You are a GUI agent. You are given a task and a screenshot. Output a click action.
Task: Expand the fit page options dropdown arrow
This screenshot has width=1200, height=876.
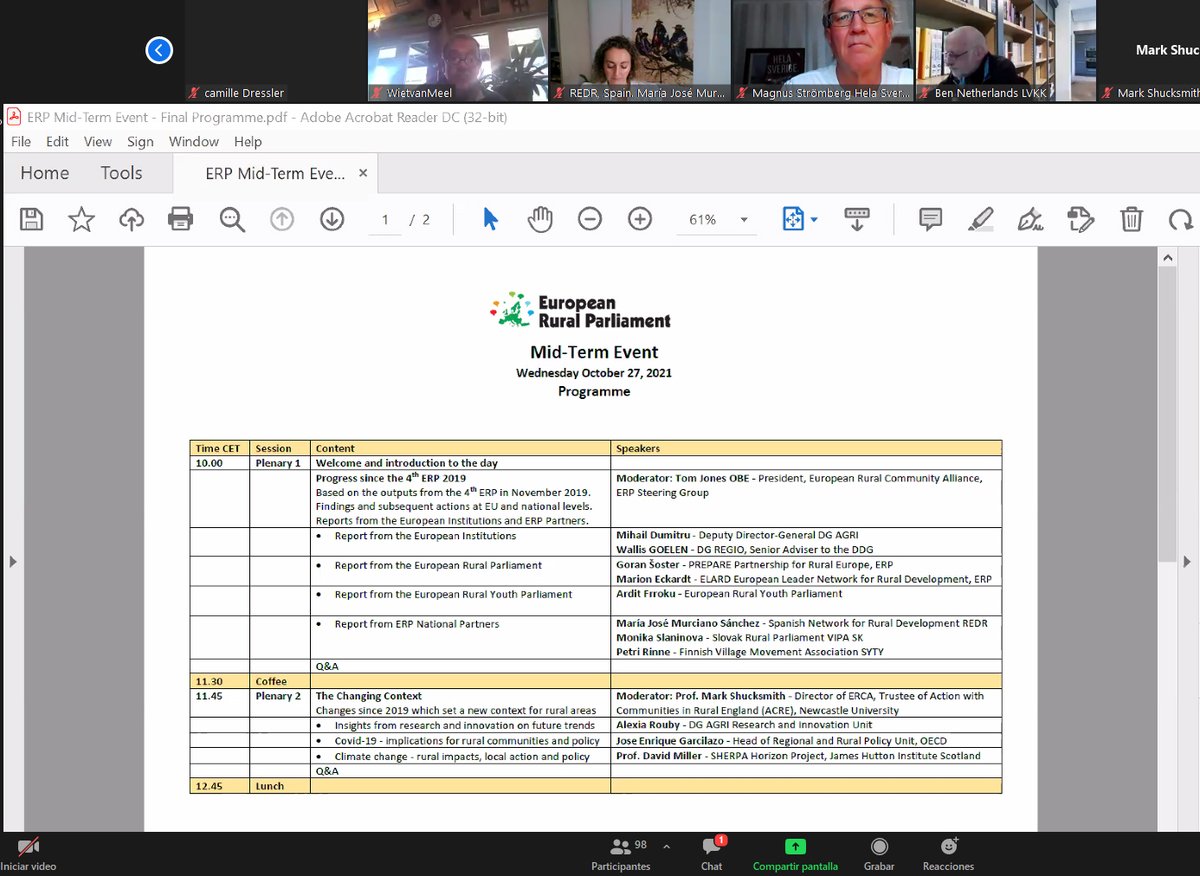[x=814, y=220]
